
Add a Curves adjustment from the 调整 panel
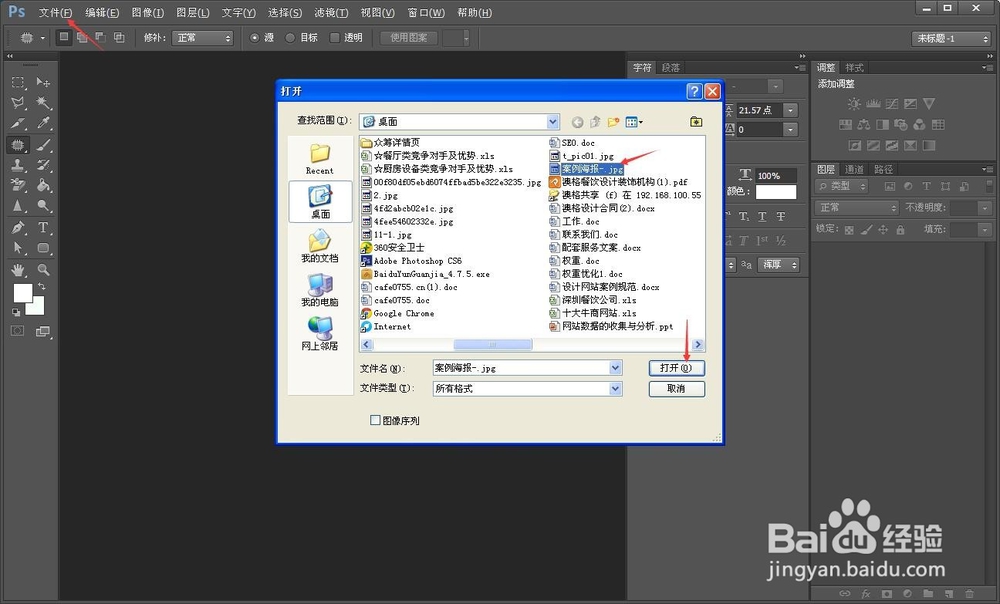pos(891,102)
